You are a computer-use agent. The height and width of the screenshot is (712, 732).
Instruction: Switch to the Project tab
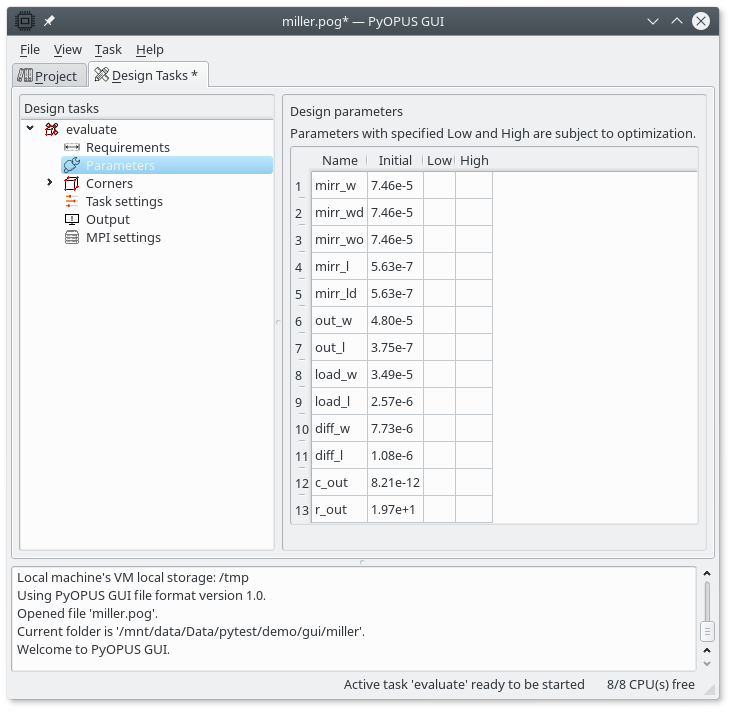47,76
